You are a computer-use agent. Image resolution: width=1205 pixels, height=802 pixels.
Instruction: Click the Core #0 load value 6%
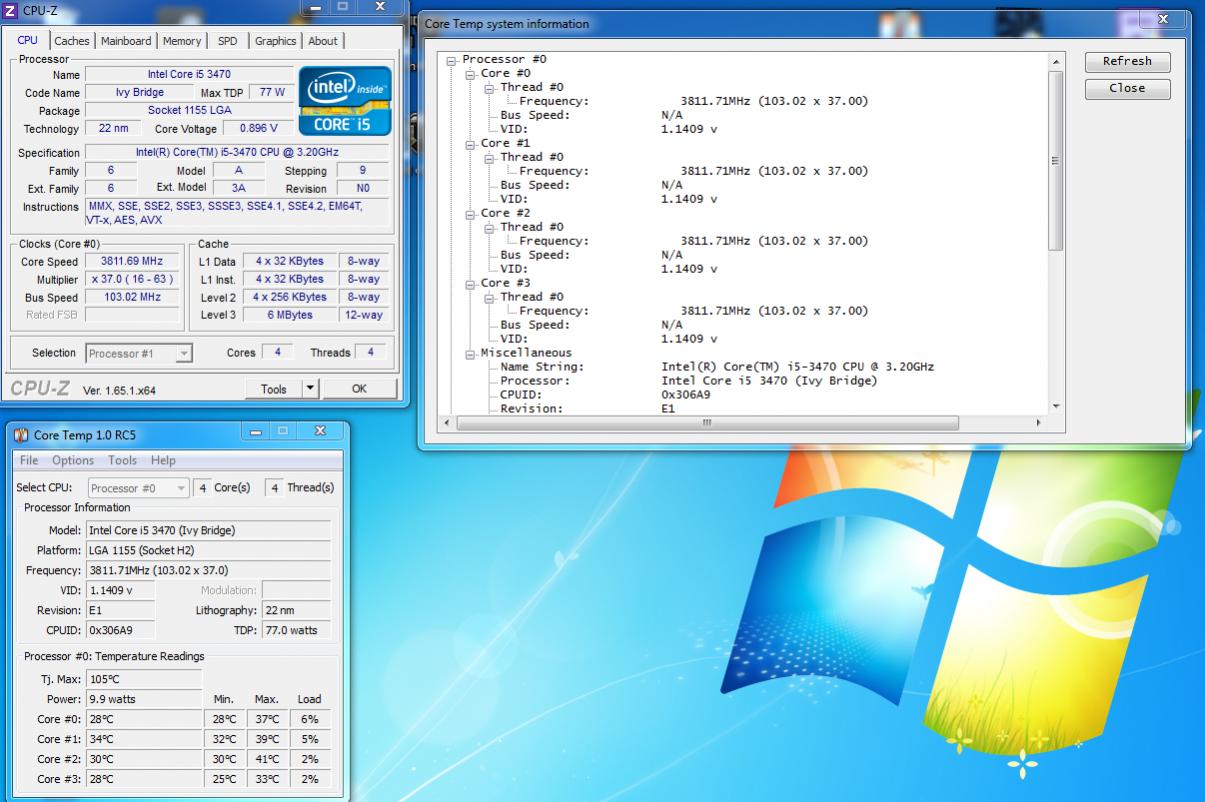(x=309, y=719)
